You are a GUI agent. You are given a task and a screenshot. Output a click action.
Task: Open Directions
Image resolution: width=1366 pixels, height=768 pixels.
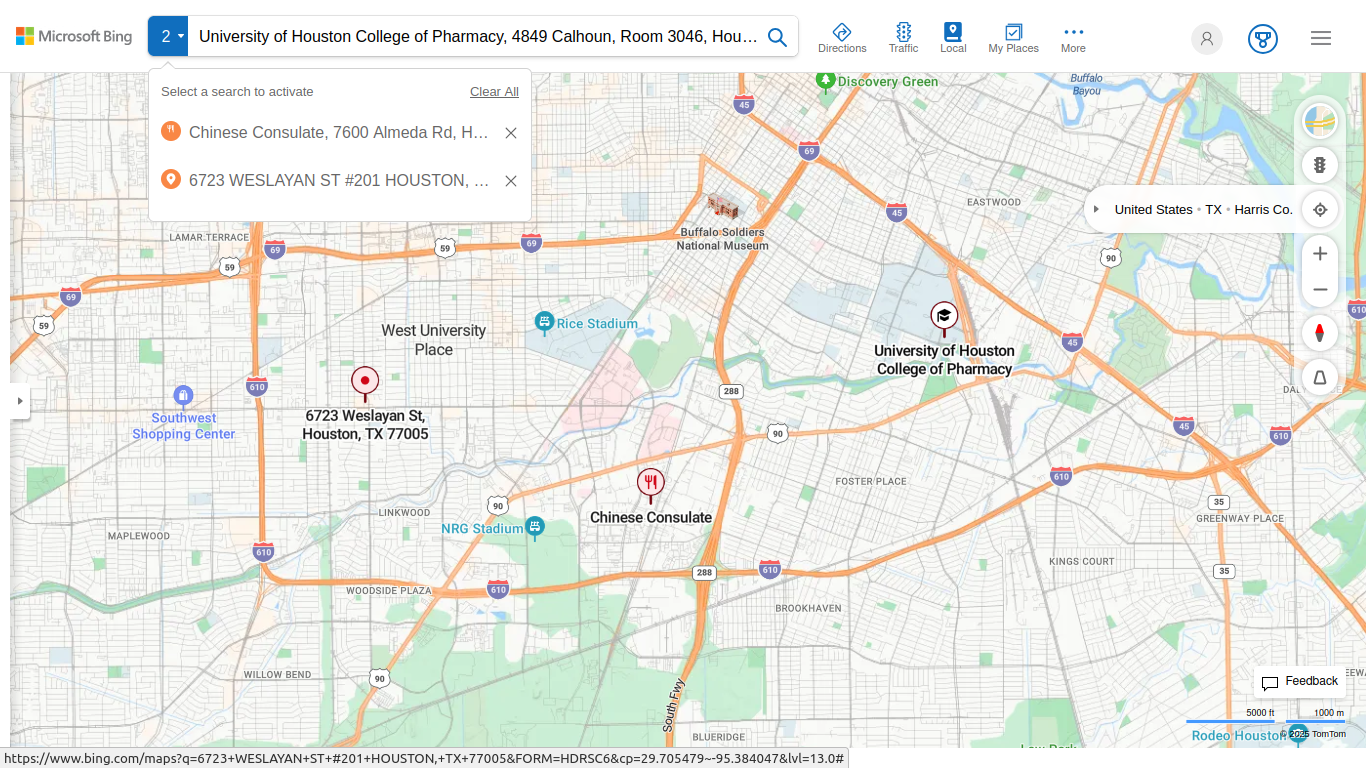tap(842, 38)
